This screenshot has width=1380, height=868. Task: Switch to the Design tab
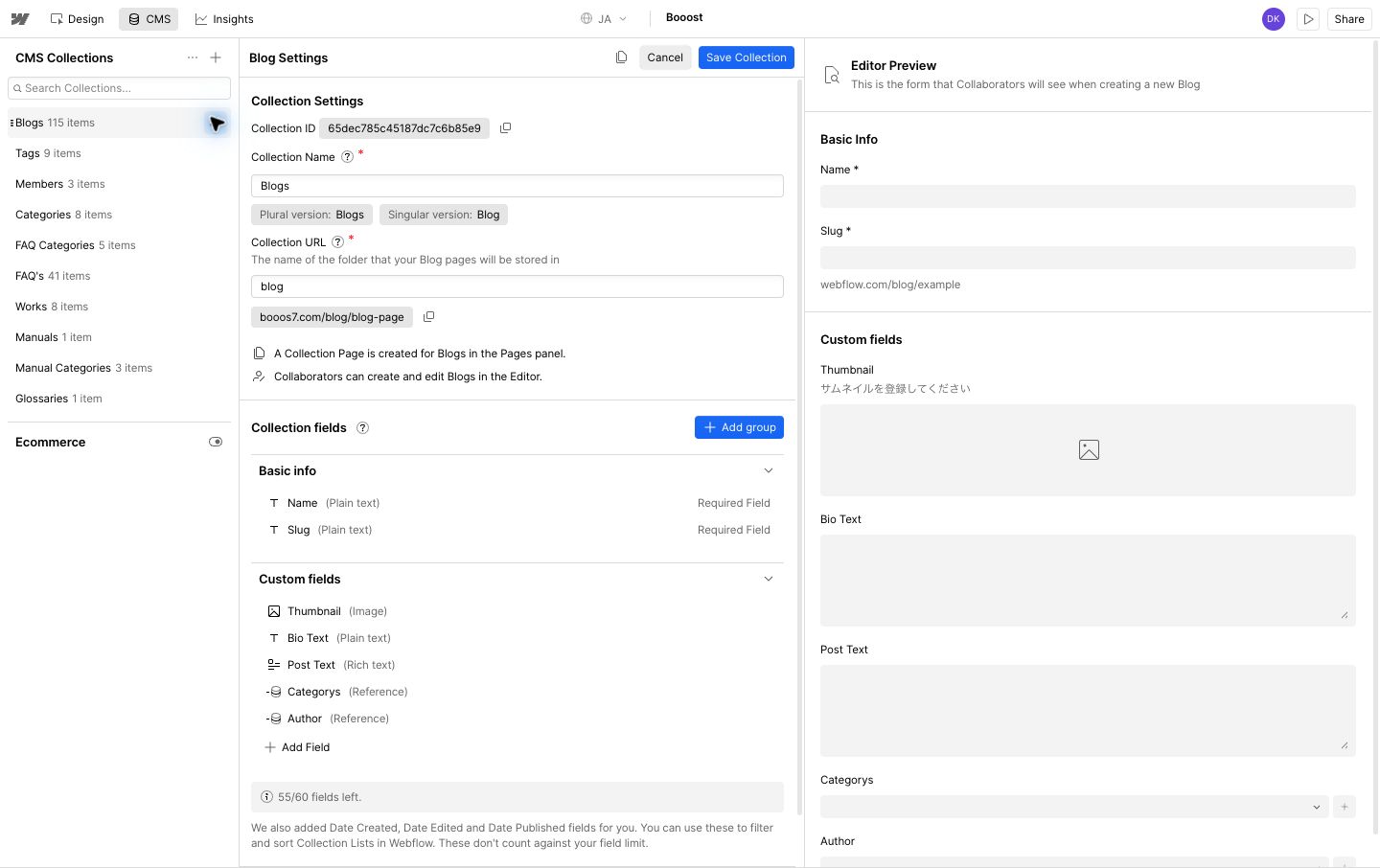coord(77,19)
